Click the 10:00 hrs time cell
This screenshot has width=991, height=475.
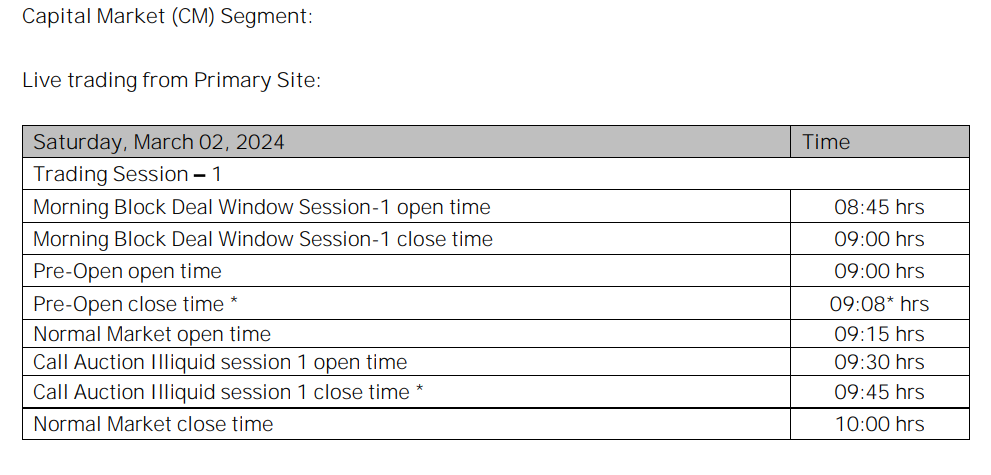879,424
